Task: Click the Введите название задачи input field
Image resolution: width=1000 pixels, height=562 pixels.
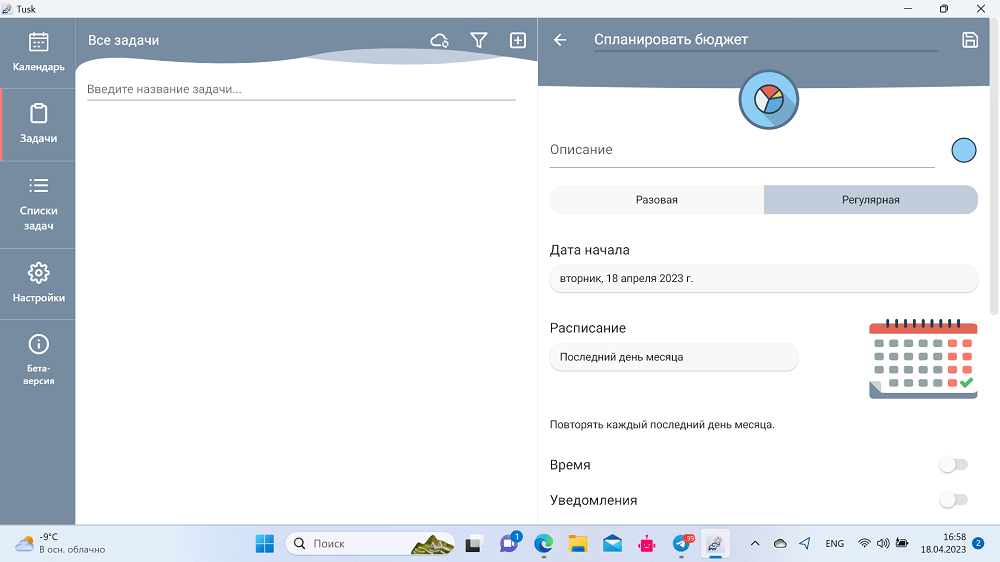Action: [x=300, y=89]
